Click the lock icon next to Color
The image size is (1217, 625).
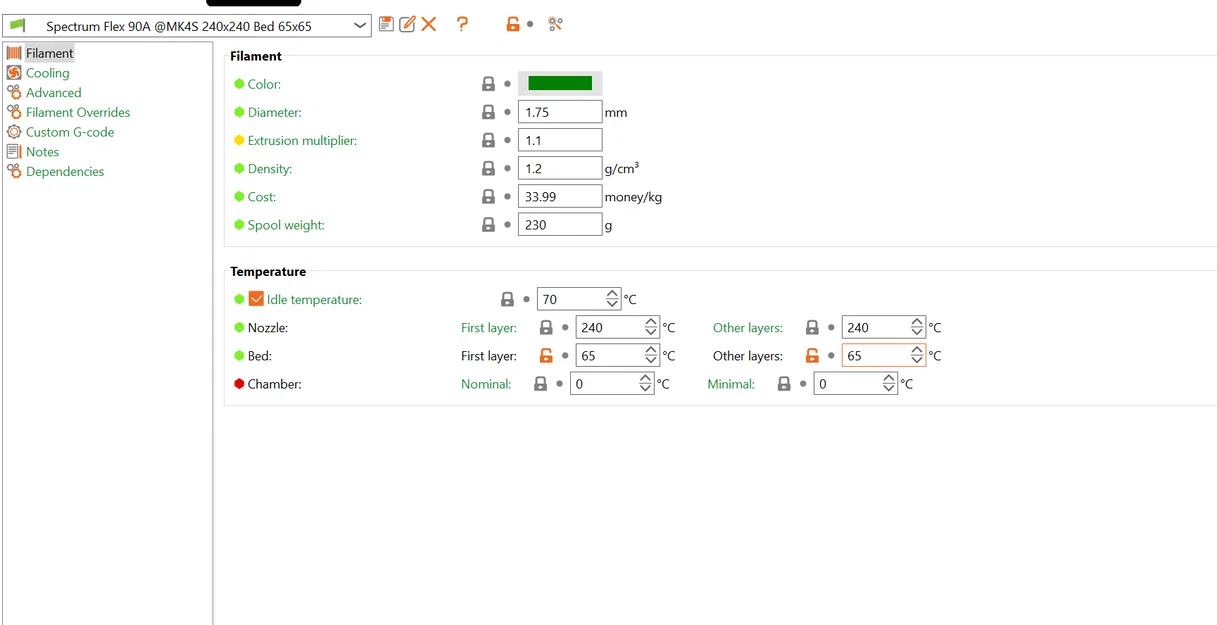click(x=489, y=84)
